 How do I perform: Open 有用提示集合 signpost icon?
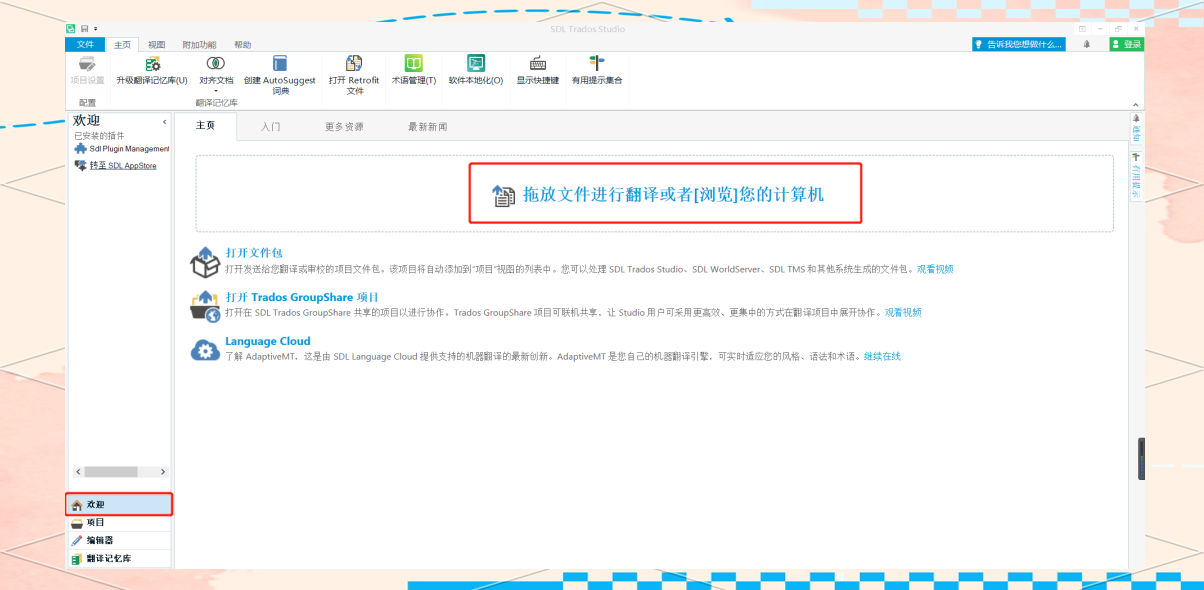click(x=597, y=63)
